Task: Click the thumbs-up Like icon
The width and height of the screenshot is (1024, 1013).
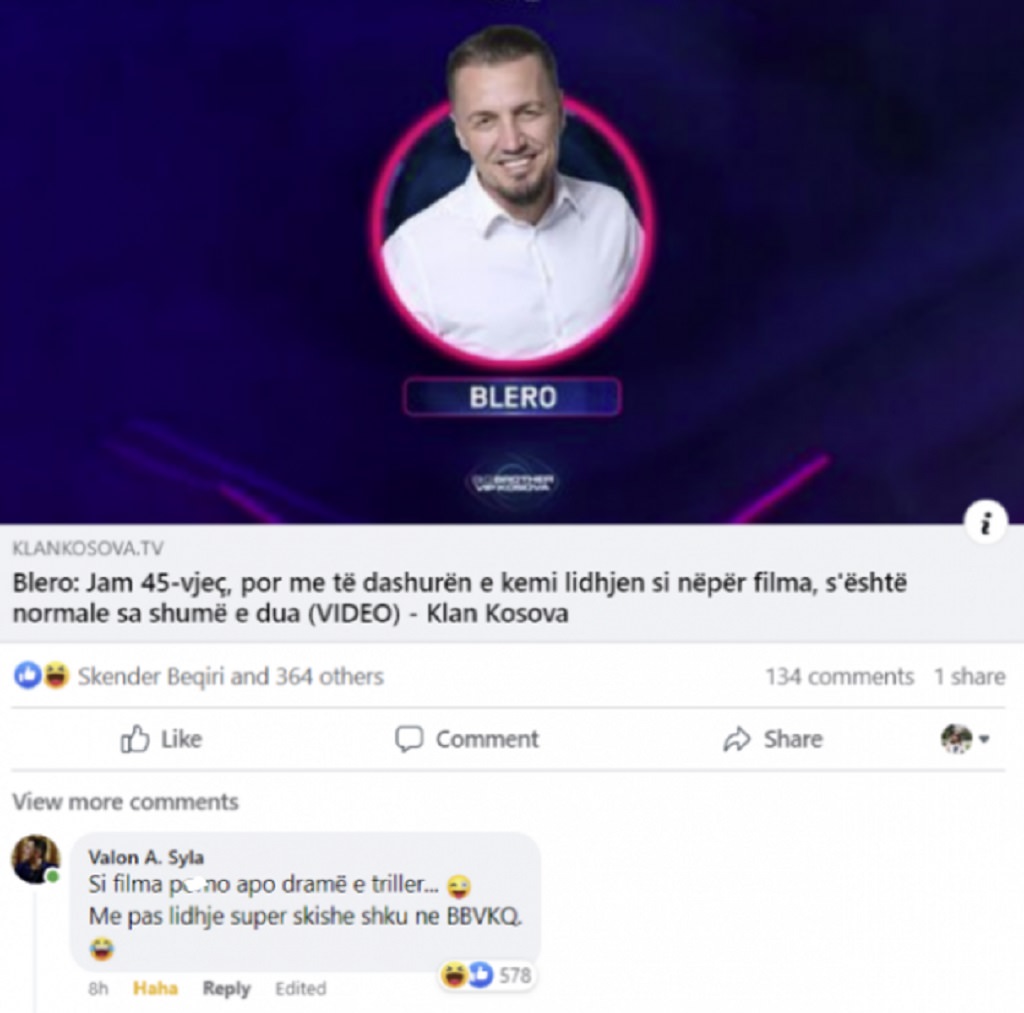Action: (x=135, y=739)
